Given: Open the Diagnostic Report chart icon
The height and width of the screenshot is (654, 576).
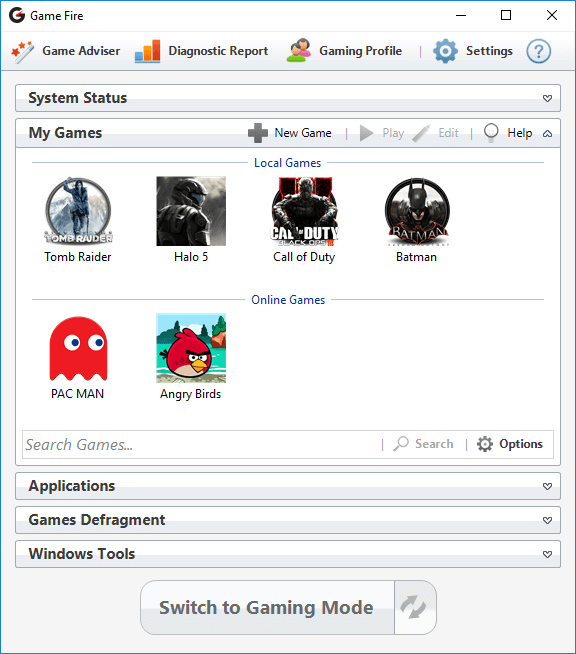Looking at the screenshot, I should [x=148, y=51].
